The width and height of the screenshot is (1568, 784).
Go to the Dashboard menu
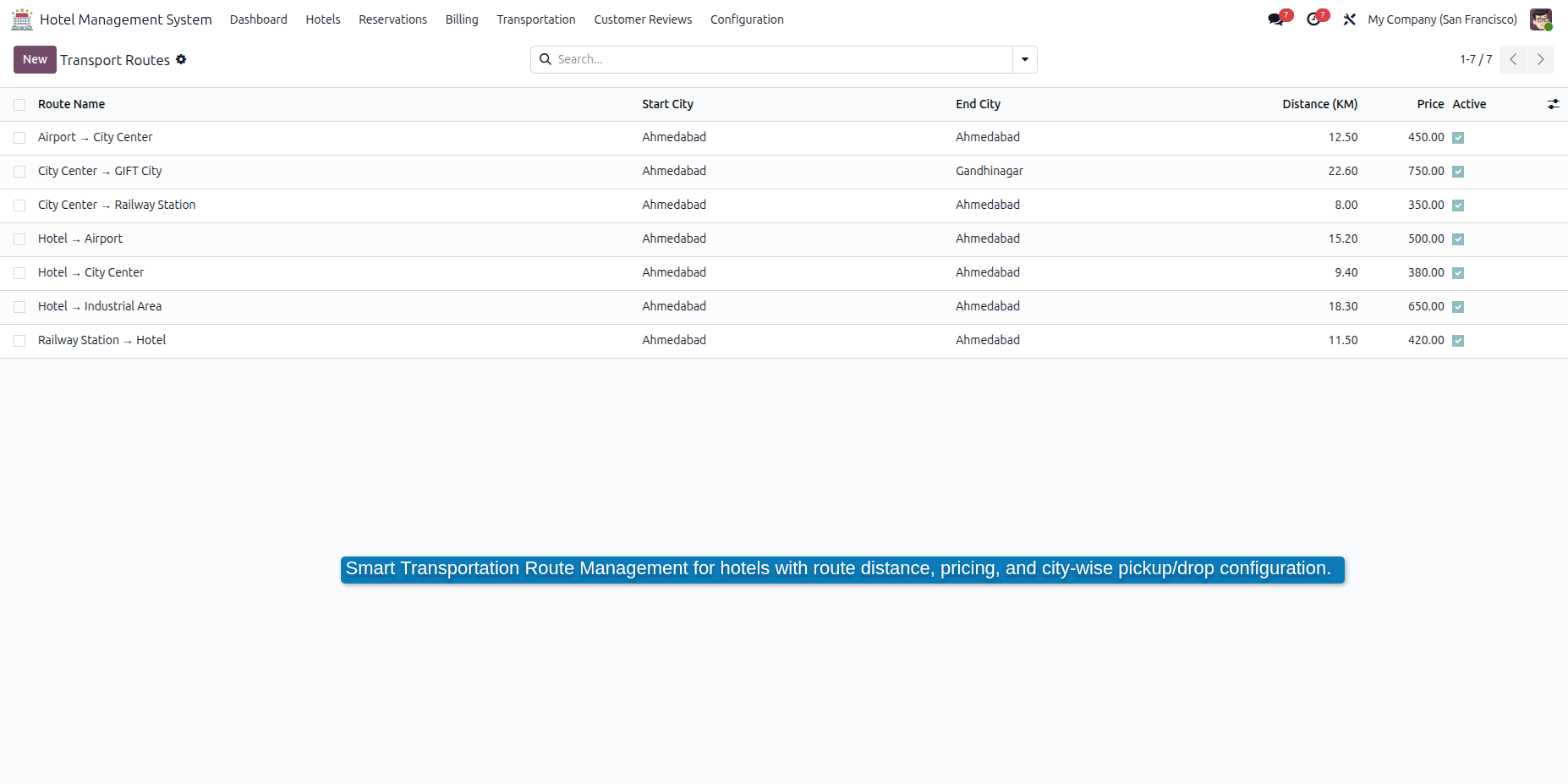pos(259,19)
